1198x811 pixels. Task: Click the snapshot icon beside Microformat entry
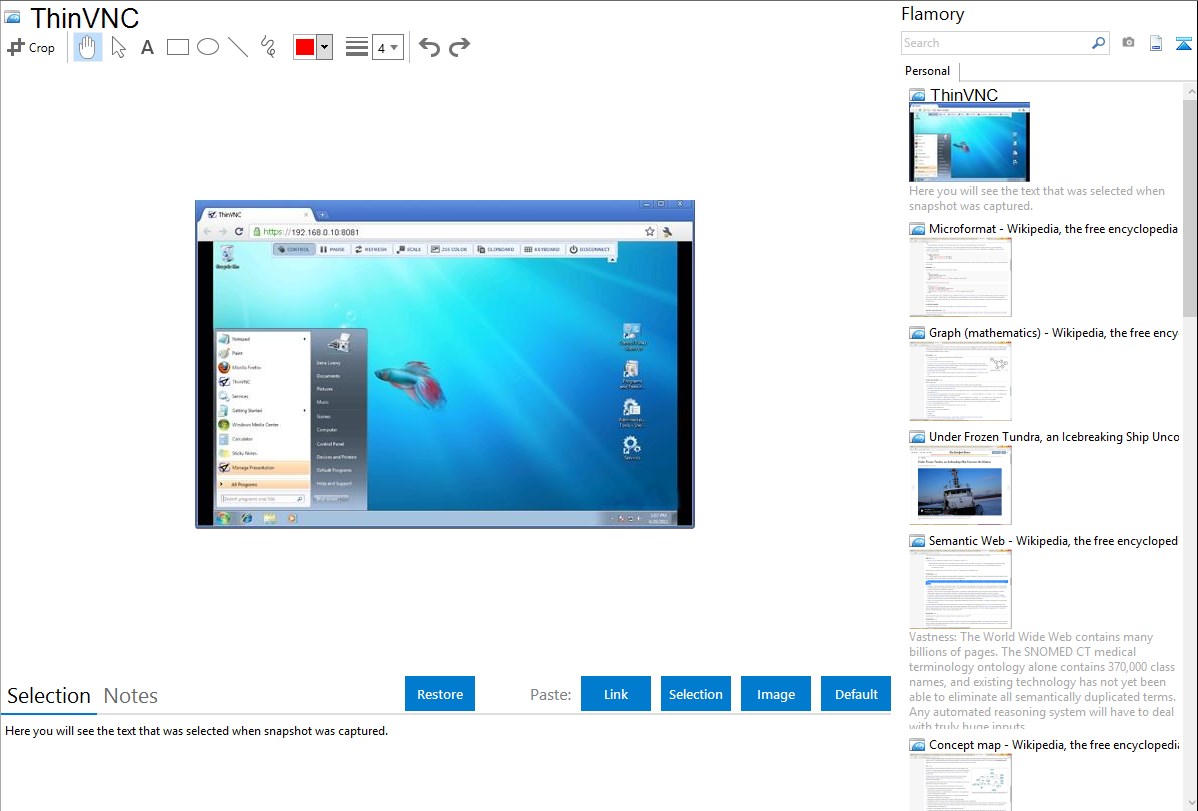click(917, 229)
